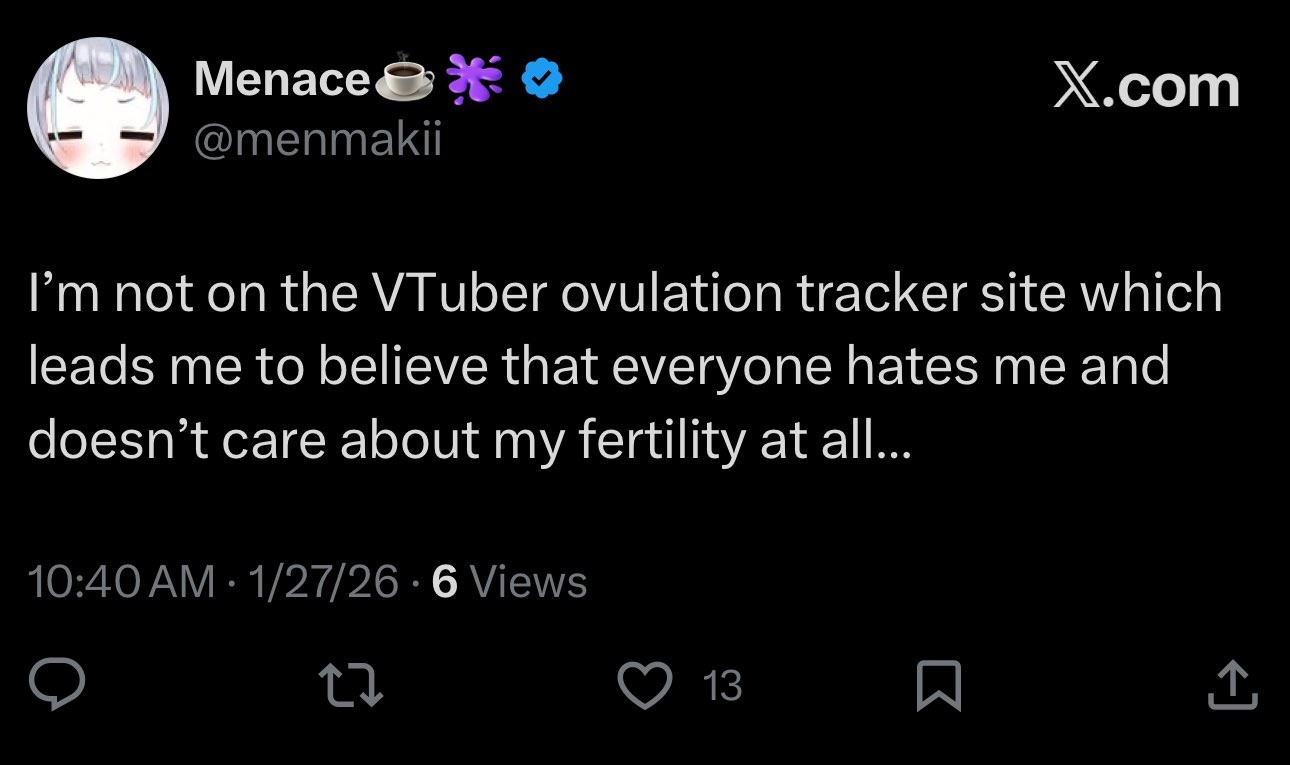The width and height of the screenshot is (1290, 765).
Task: Bookmark this tweet
Action: pyautogui.click(x=939, y=686)
